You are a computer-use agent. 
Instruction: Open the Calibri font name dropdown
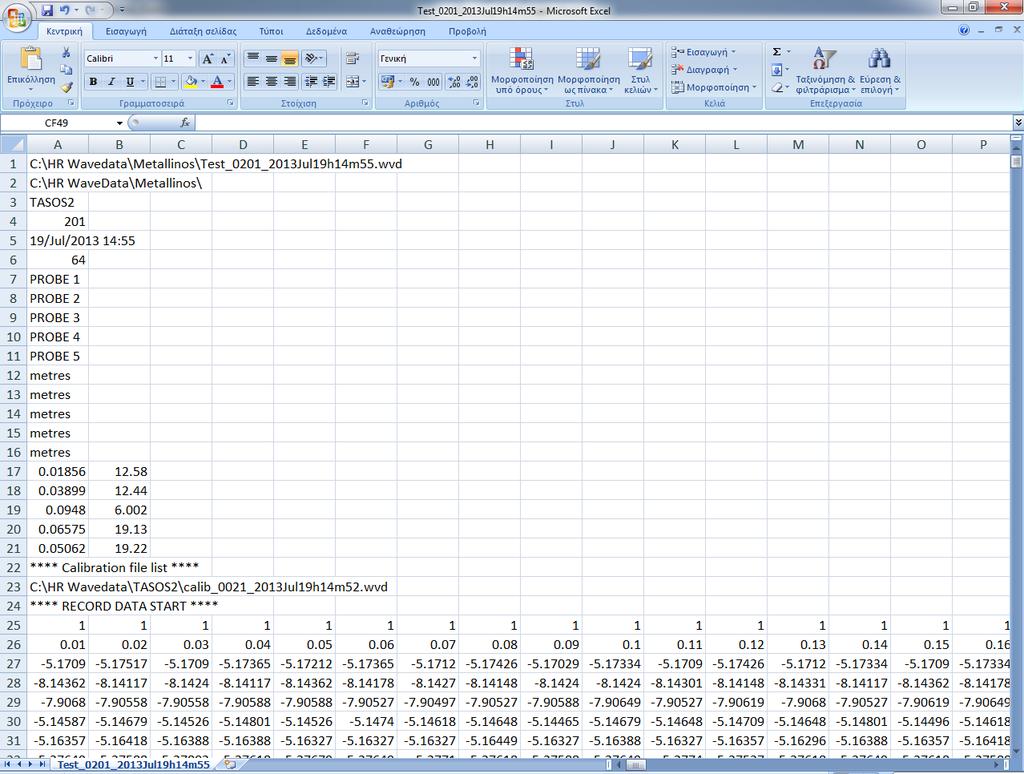pyautogui.click(x=155, y=58)
